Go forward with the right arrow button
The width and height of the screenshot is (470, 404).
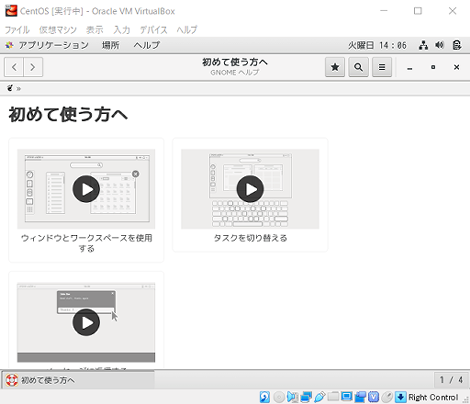point(33,67)
